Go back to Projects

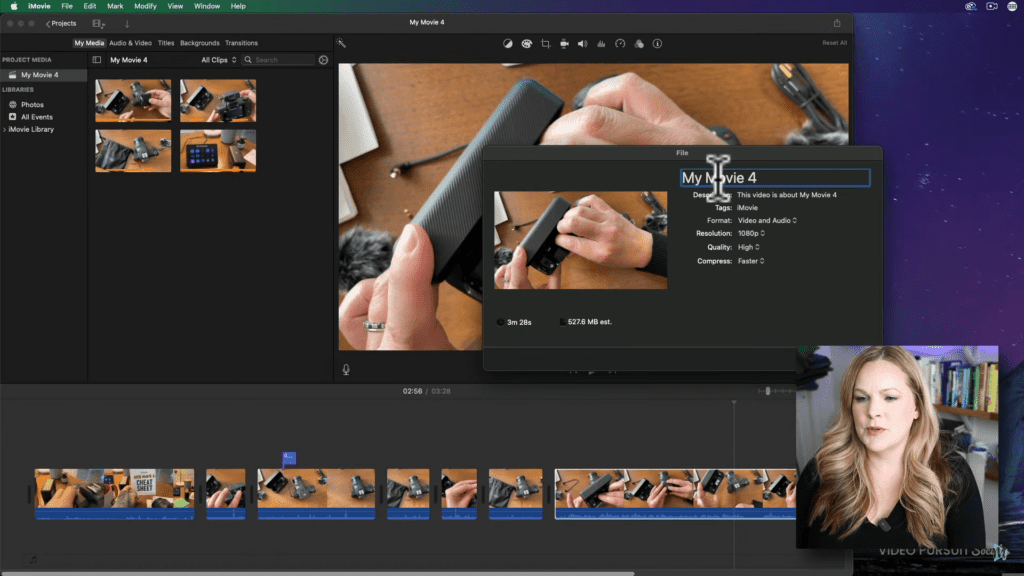coord(61,24)
